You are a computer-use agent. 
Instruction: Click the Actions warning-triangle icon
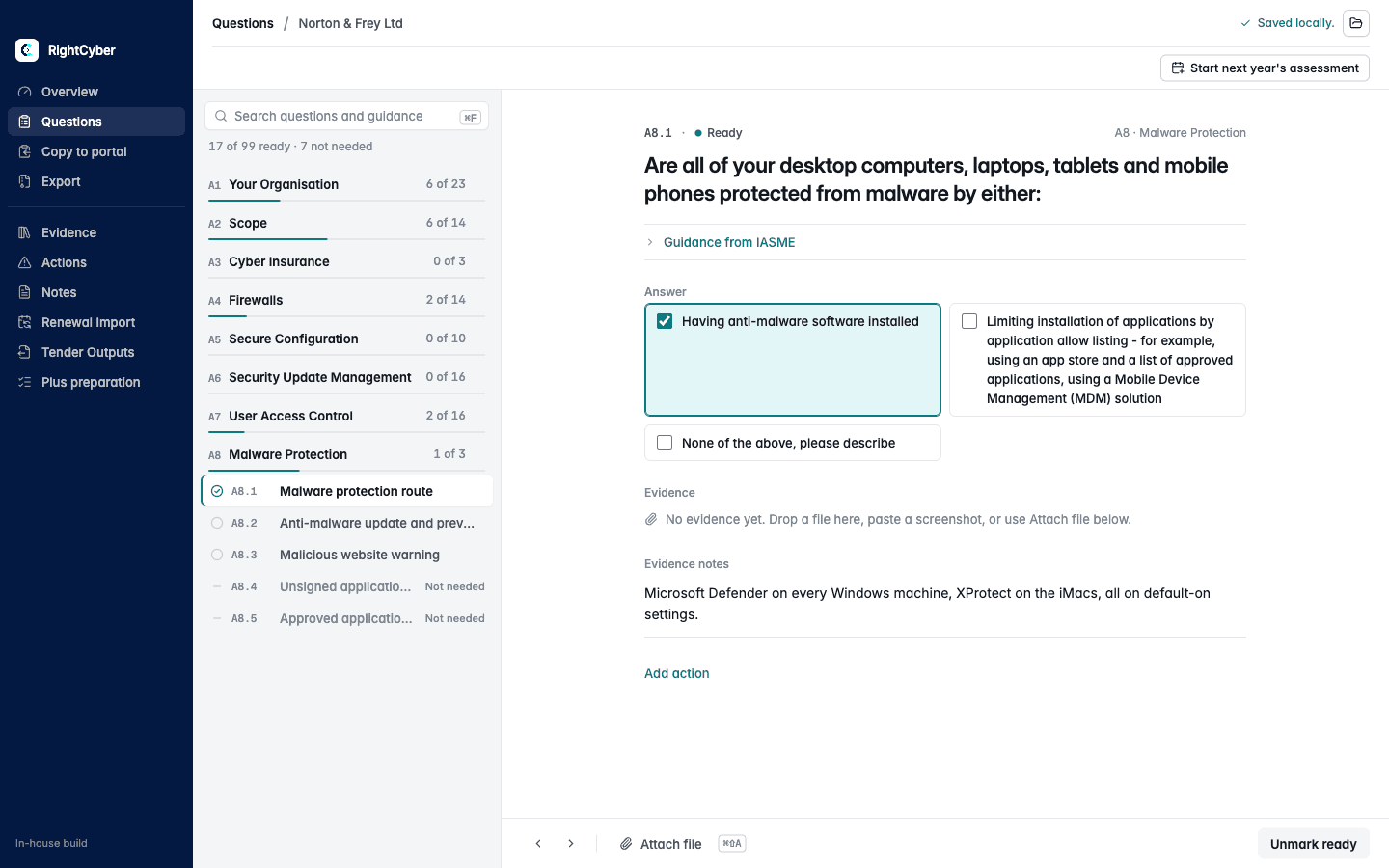pos(25,262)
